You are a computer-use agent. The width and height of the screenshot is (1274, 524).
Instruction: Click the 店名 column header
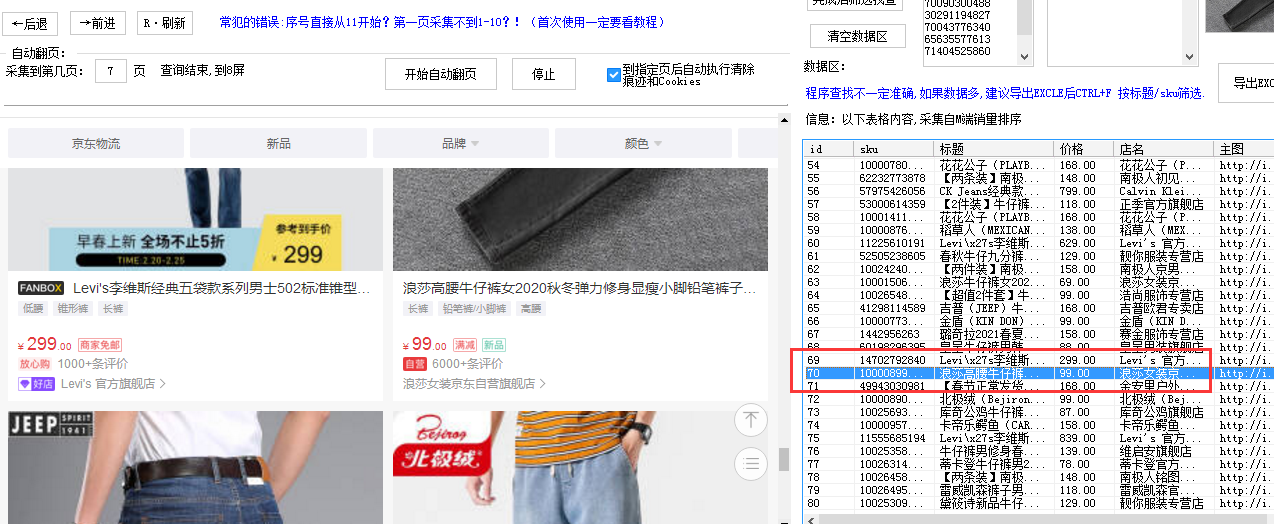point(1164,148)
